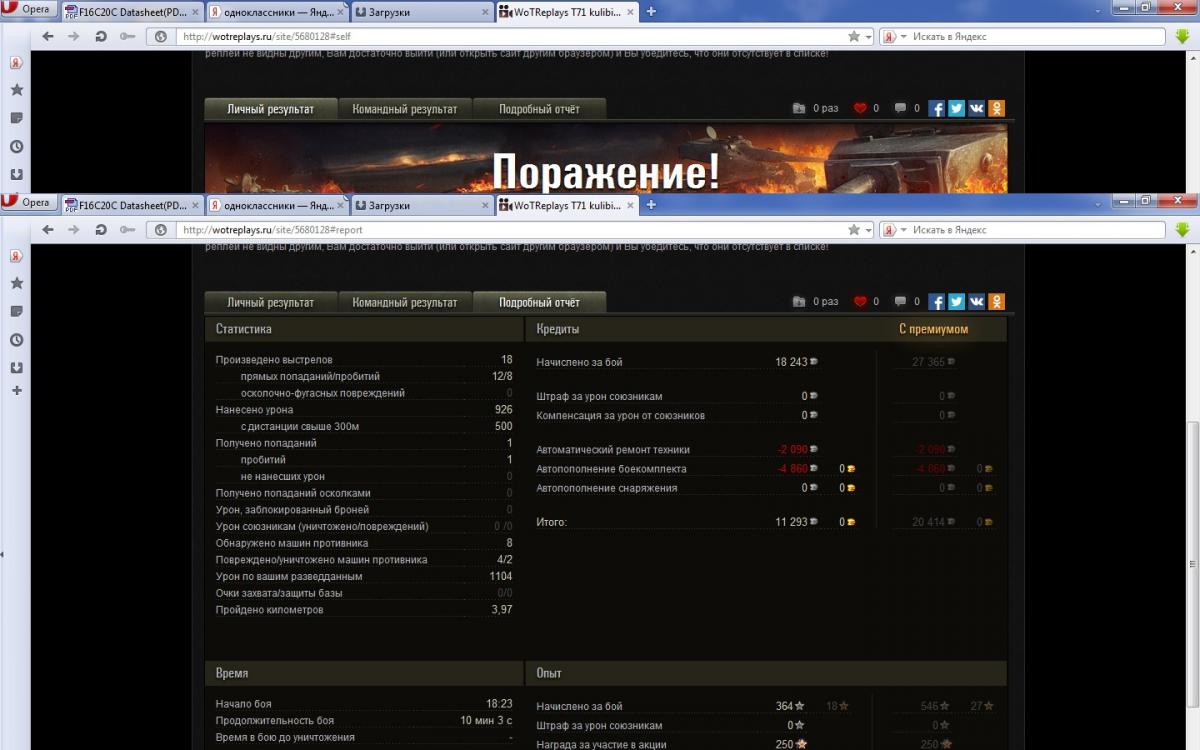
Task: Click the green download arrow in the lower window
Action: (x=1183, y=230)
